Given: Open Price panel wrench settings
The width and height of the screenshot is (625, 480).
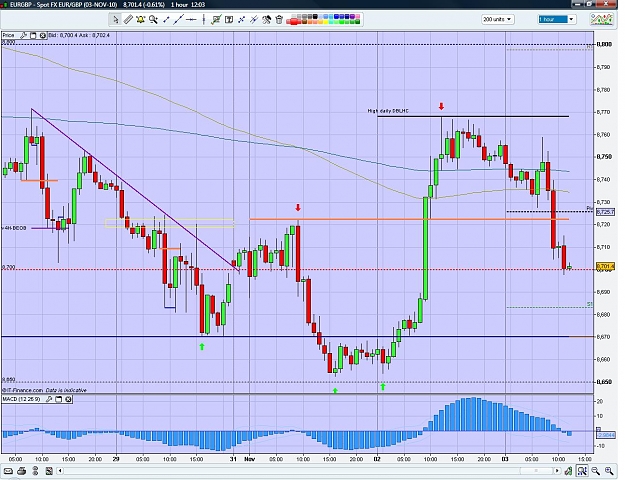Looking at the screenshot, I should click(x=24, y=35).
